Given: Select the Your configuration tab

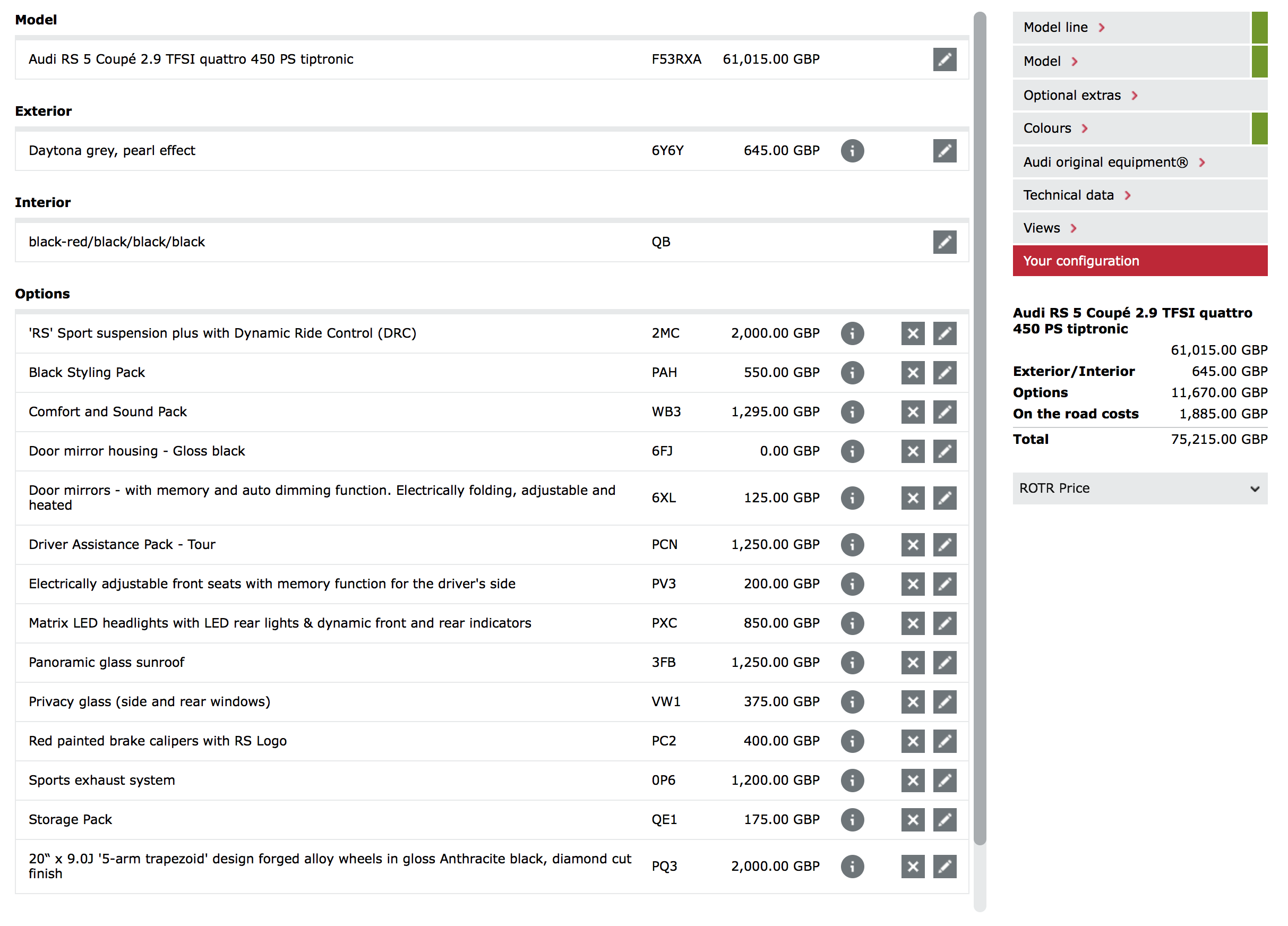Looking at the screenshot, I should click(1139, 261).
